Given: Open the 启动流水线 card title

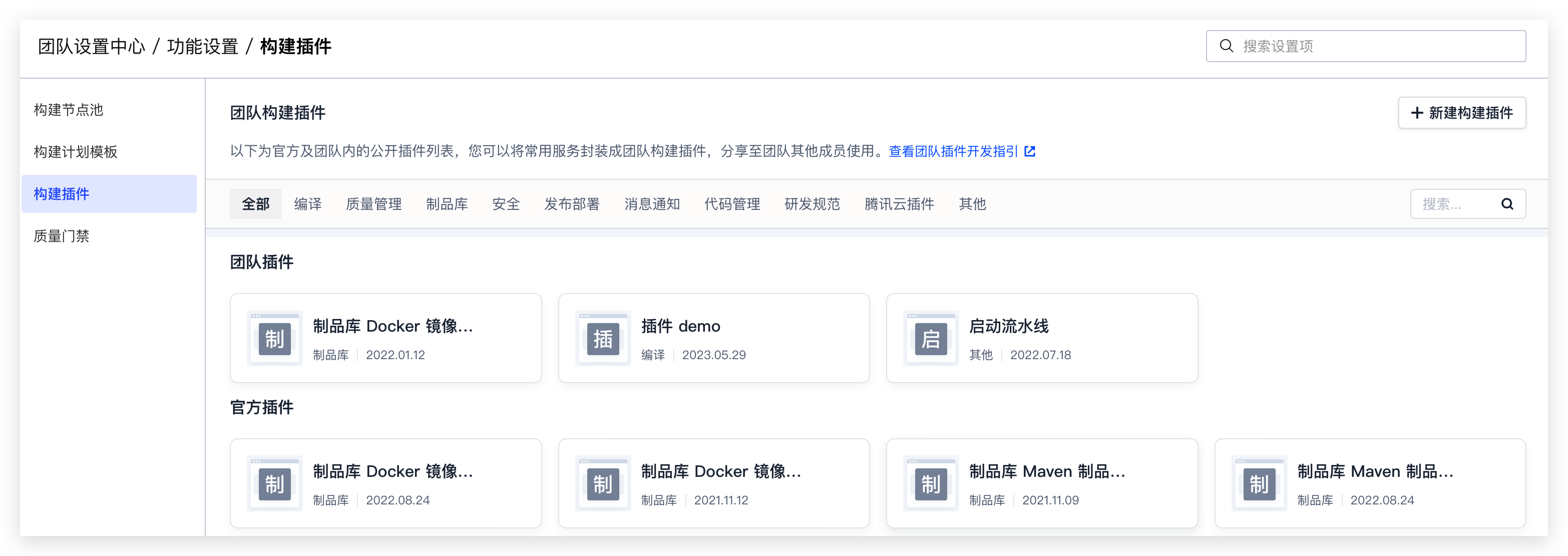Looking at the screenshot, I should (1009, 327).
